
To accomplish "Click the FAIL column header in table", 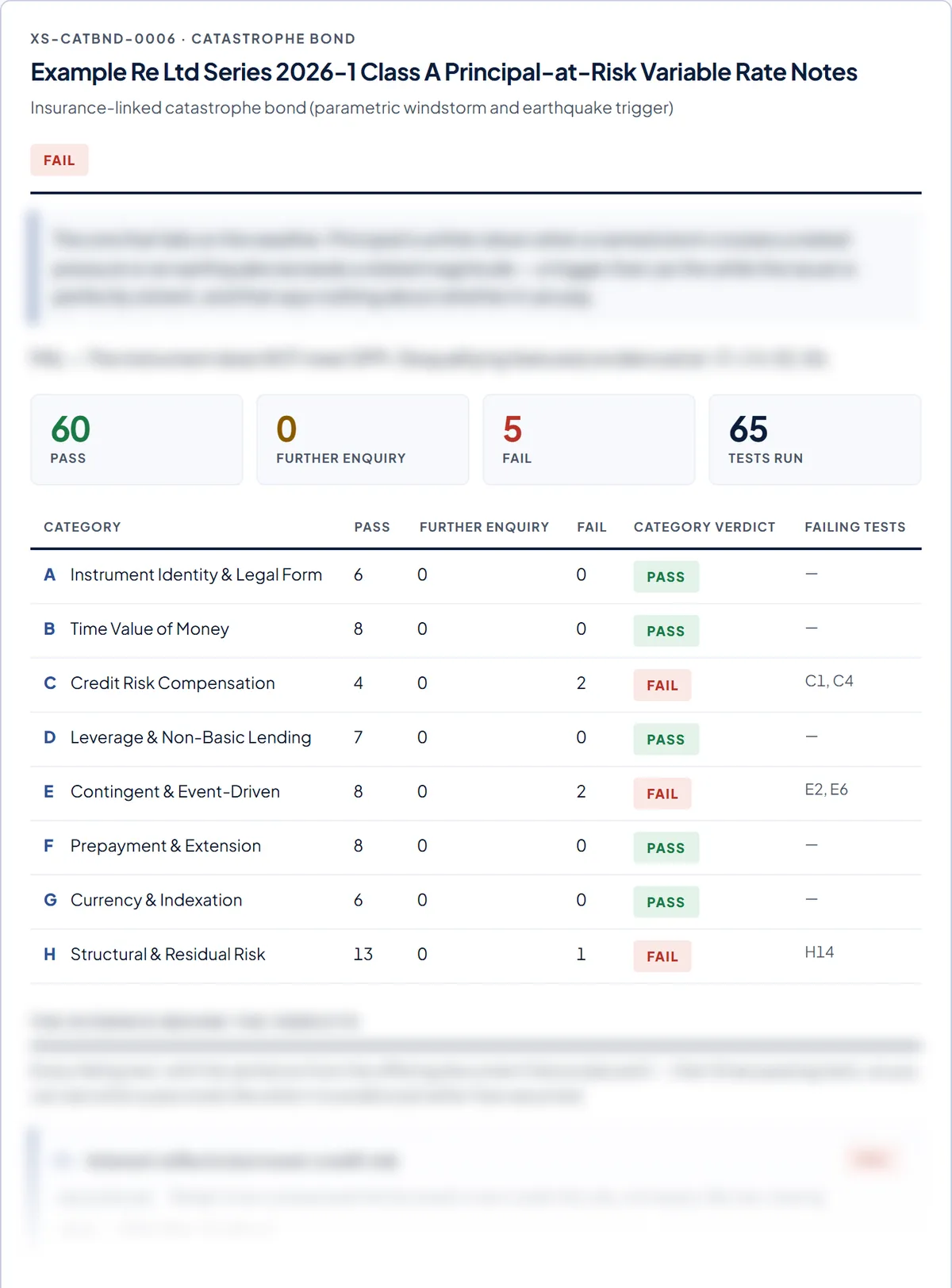I will coord(592,527).
